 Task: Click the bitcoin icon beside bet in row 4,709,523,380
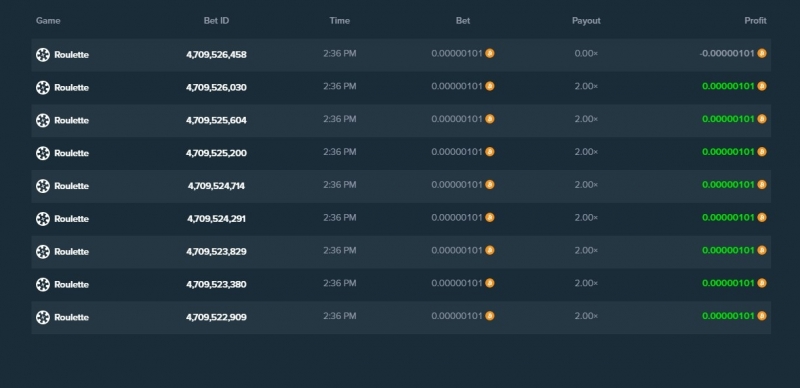pyautogui.click(x=490, y=283)
